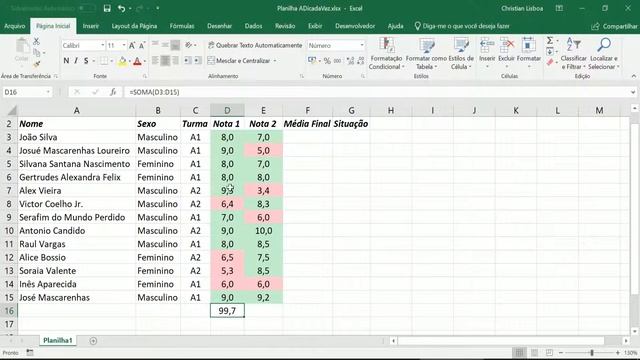The width and height of the screenshot is (640, 360).
Task: Open the Classificar e Filtrar dropdown
Action: [573, 53]
